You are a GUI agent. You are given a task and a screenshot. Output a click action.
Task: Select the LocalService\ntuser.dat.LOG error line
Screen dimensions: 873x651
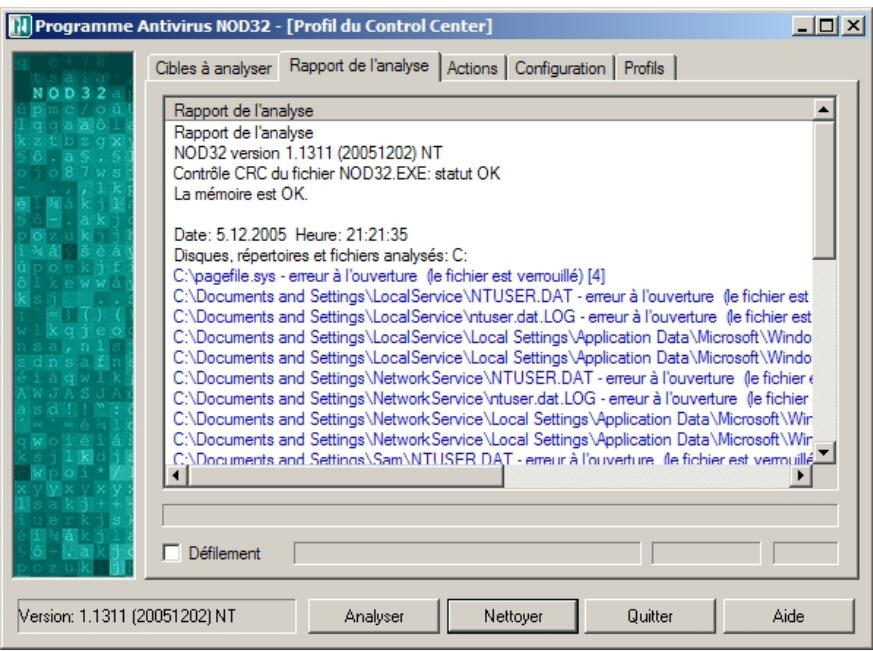click(492, 317)
